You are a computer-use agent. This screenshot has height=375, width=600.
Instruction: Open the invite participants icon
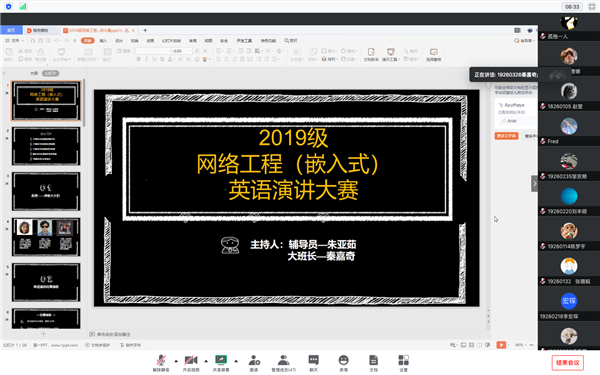254,360
